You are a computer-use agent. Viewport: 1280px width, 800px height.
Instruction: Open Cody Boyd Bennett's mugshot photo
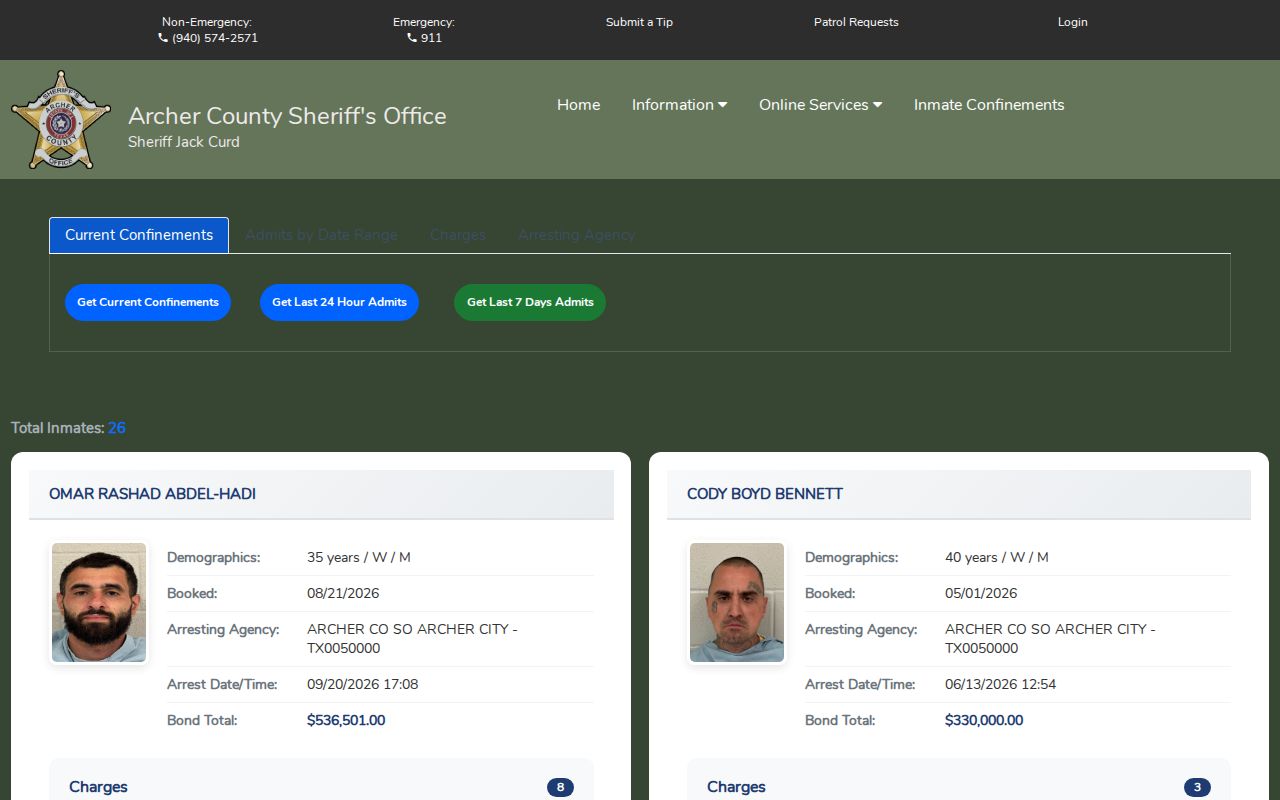point(737,603)
